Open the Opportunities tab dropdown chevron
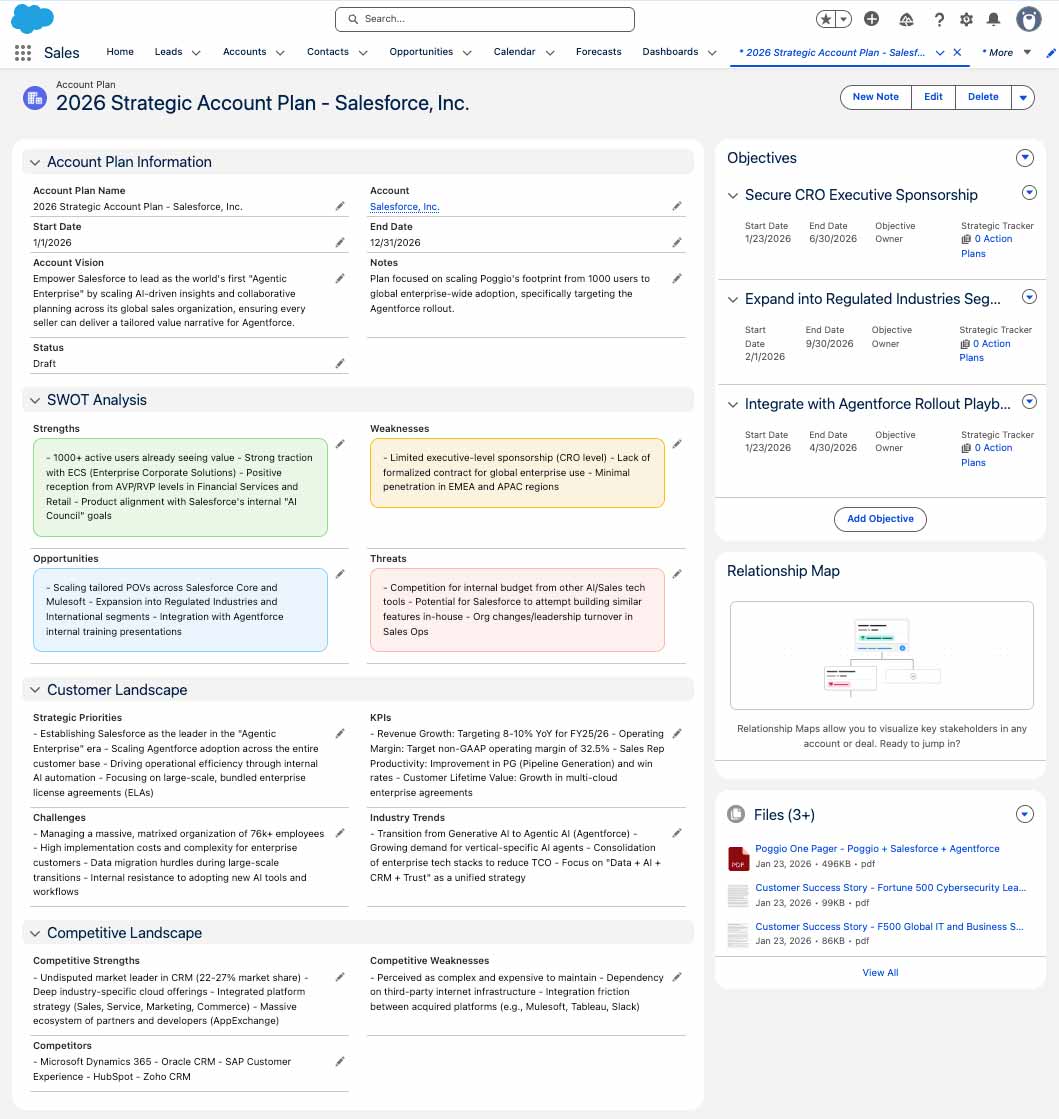1059x1119 pixels. 467,53
